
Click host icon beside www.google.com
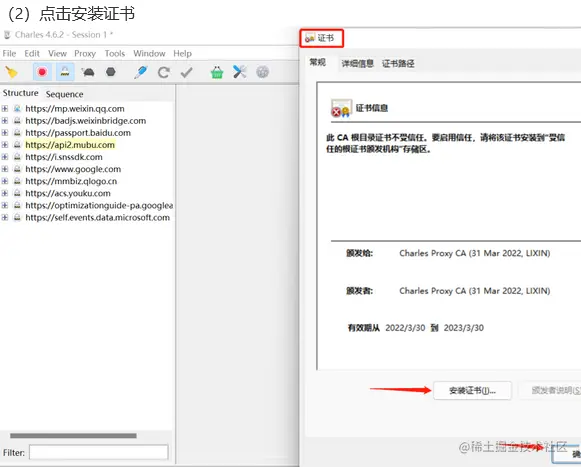[x=17, y=169]
